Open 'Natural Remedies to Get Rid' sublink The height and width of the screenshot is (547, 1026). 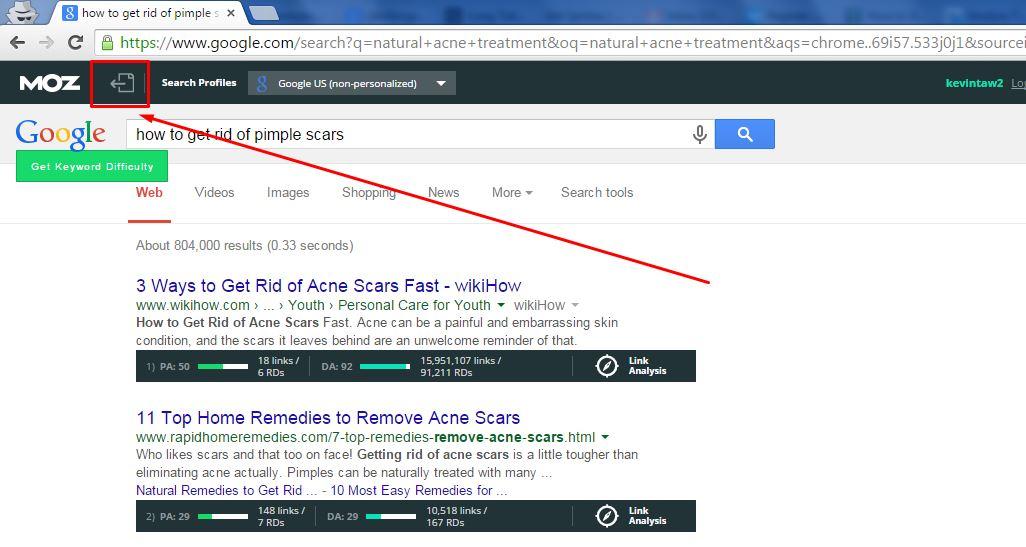[x=226, y=491]
